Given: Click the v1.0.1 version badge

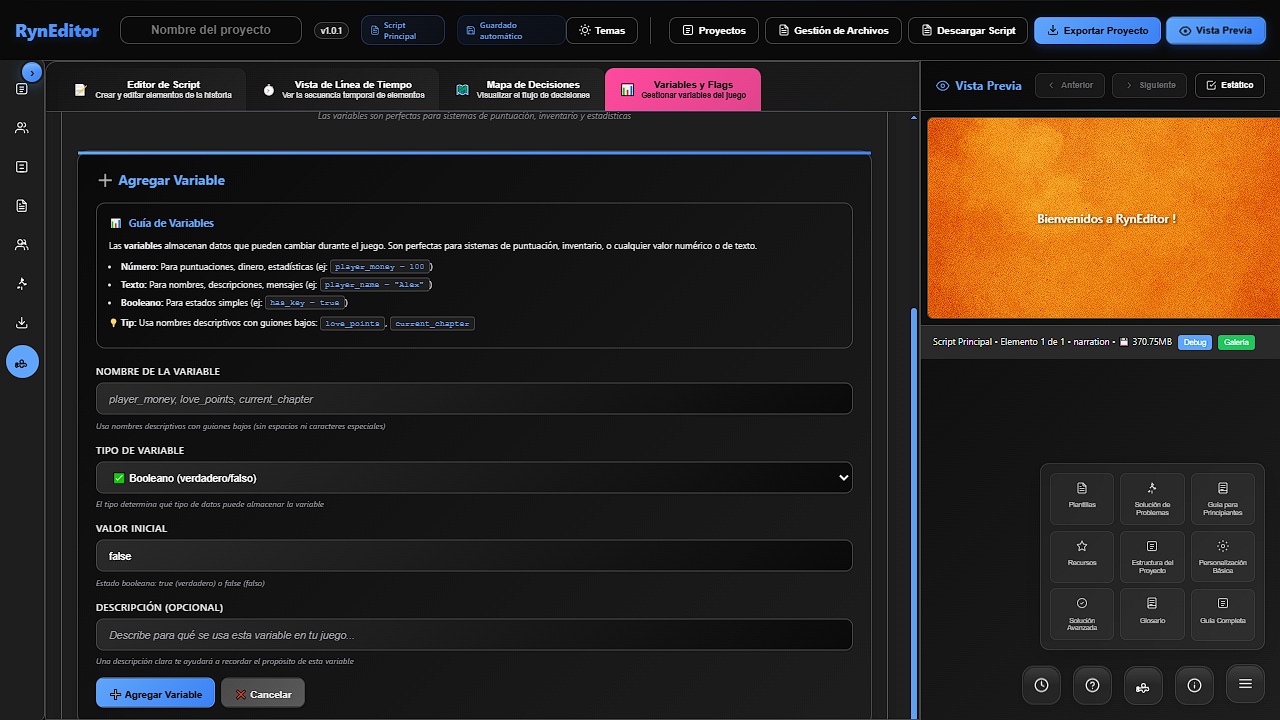Looking at the screenshot, I should 330,31.
